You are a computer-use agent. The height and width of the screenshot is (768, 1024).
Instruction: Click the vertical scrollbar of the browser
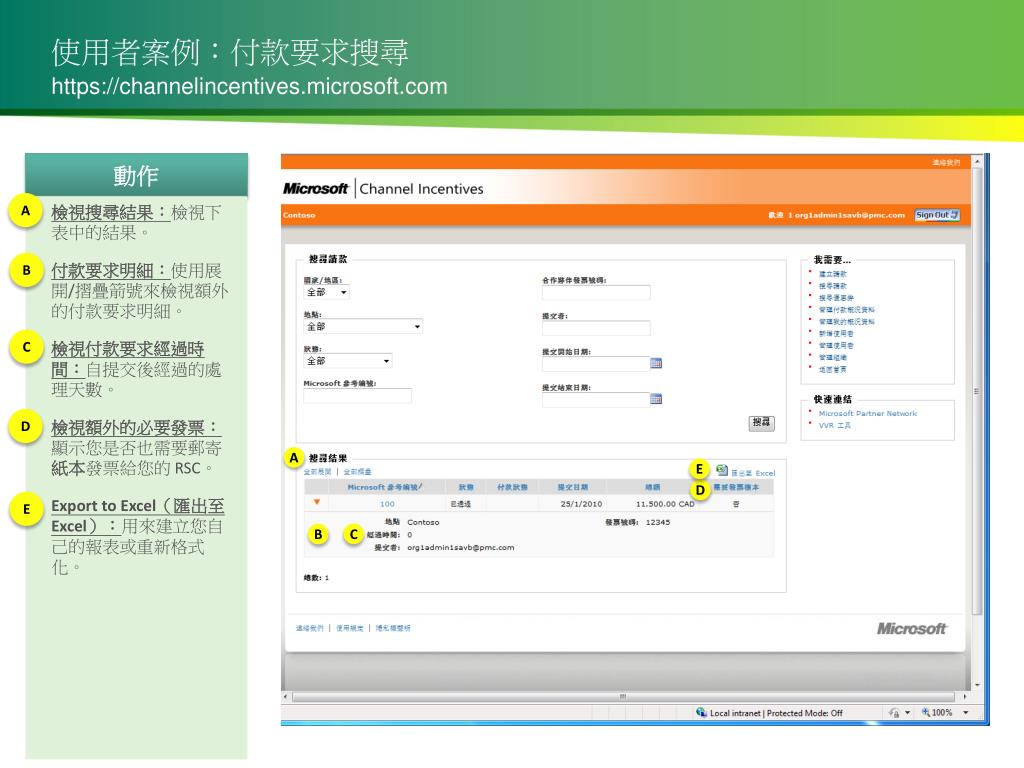point(977,391)
